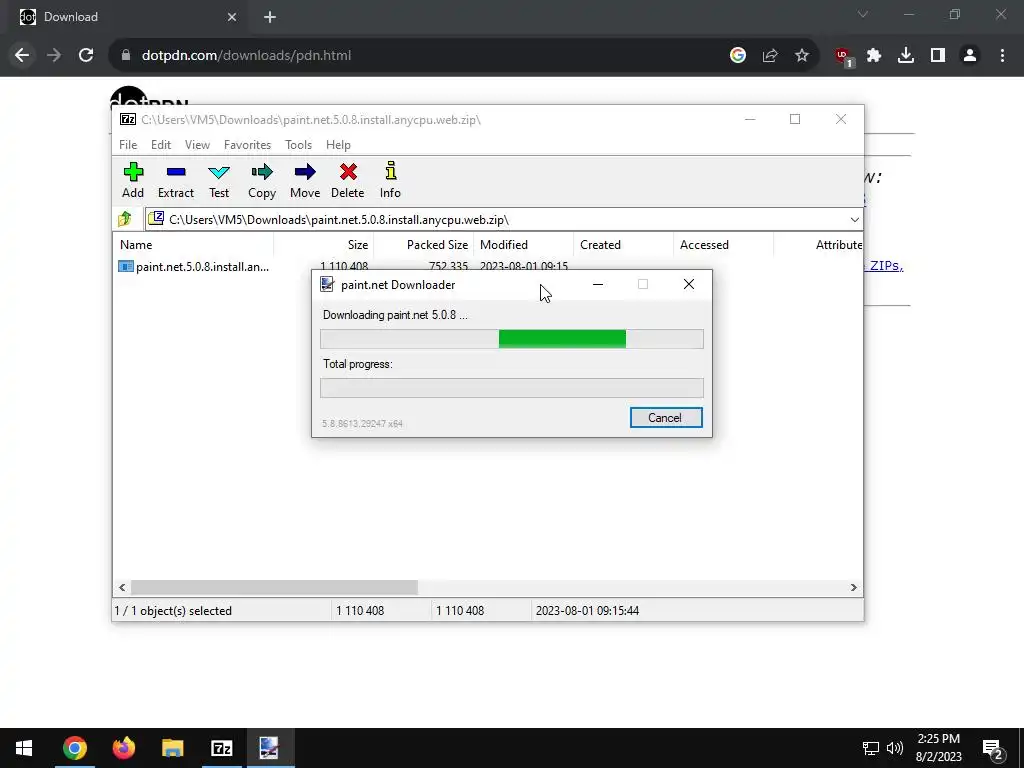Click paint.net installer taskbar icon
The height and width of the screenshot is (768, 1024).
tap(270, 748)
